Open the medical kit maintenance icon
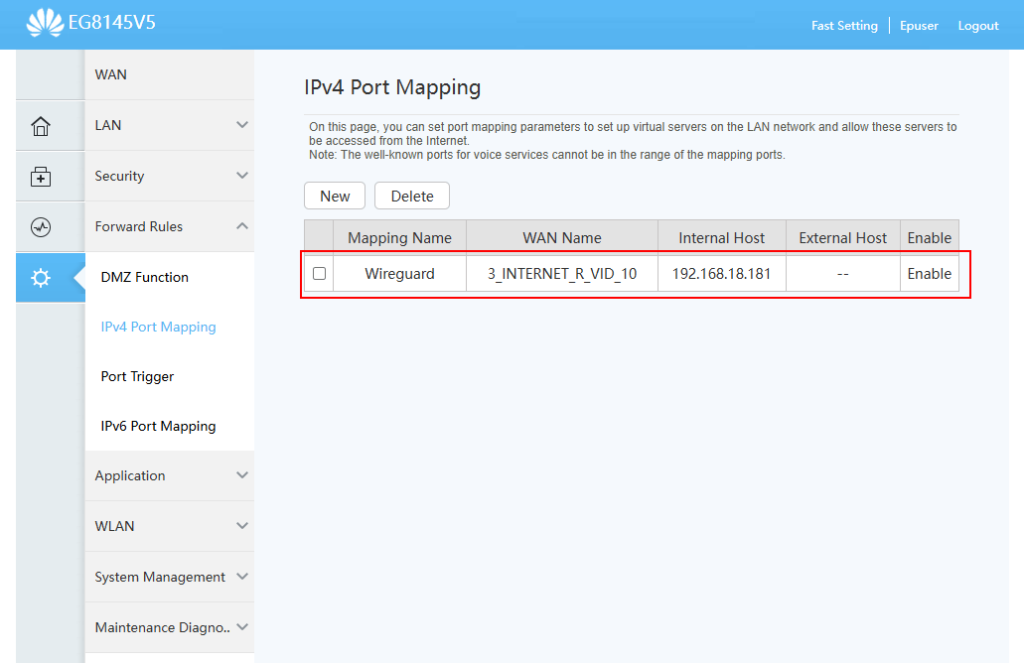The height and width of the screenshot is (663, 1024). coord(41,177)
